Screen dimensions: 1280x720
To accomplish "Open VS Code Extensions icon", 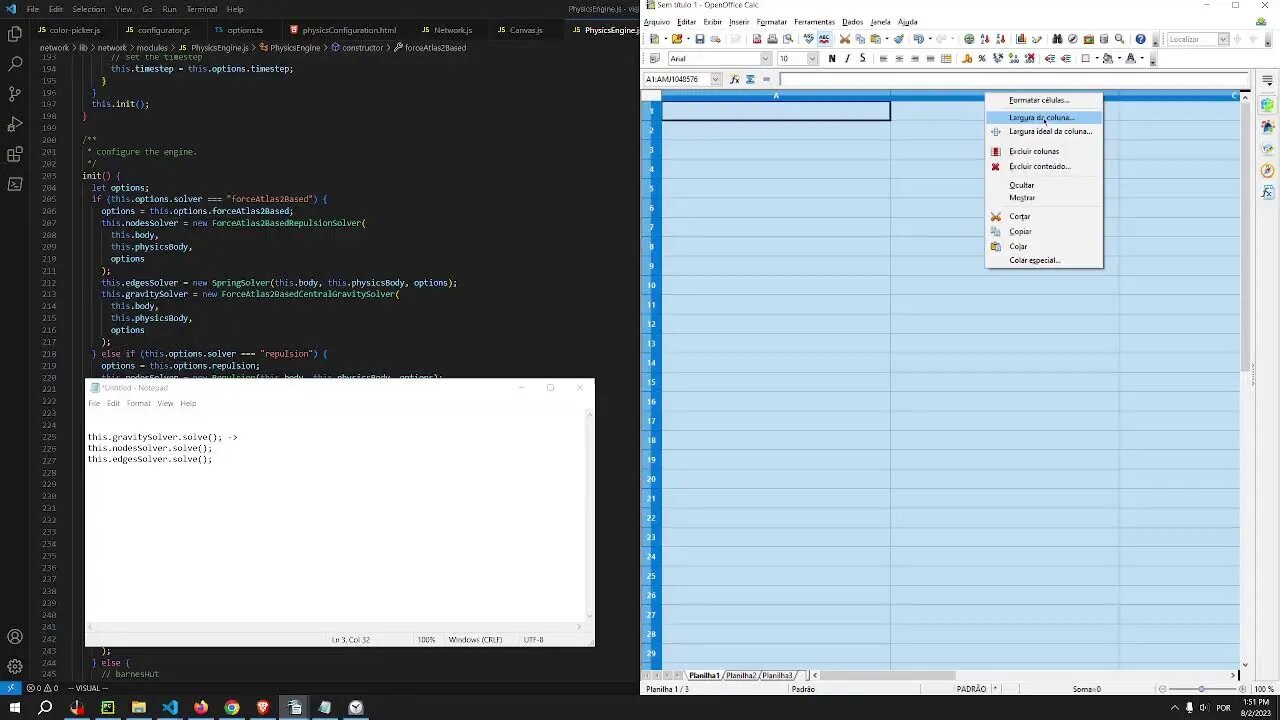I will coord(15,154).
